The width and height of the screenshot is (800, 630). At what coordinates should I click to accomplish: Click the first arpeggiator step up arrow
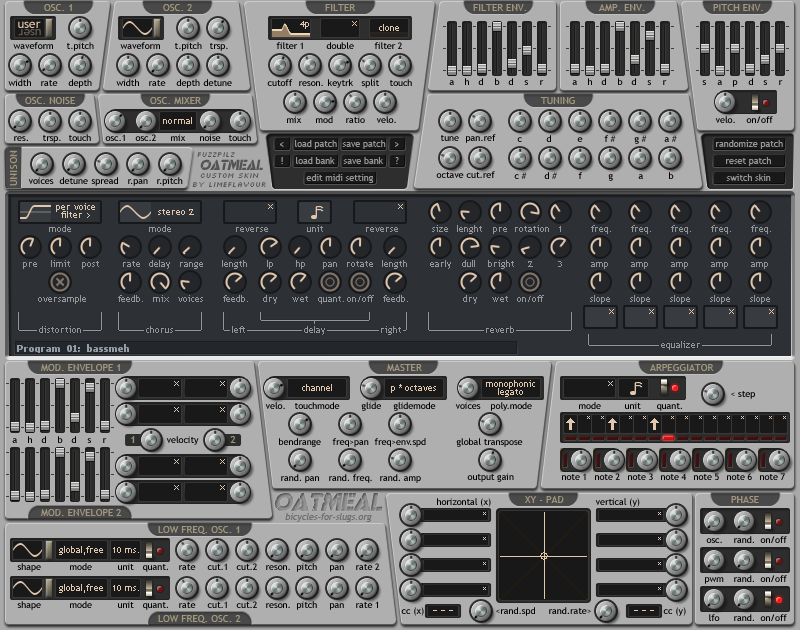pyautogui.click(x=570, y=424)
